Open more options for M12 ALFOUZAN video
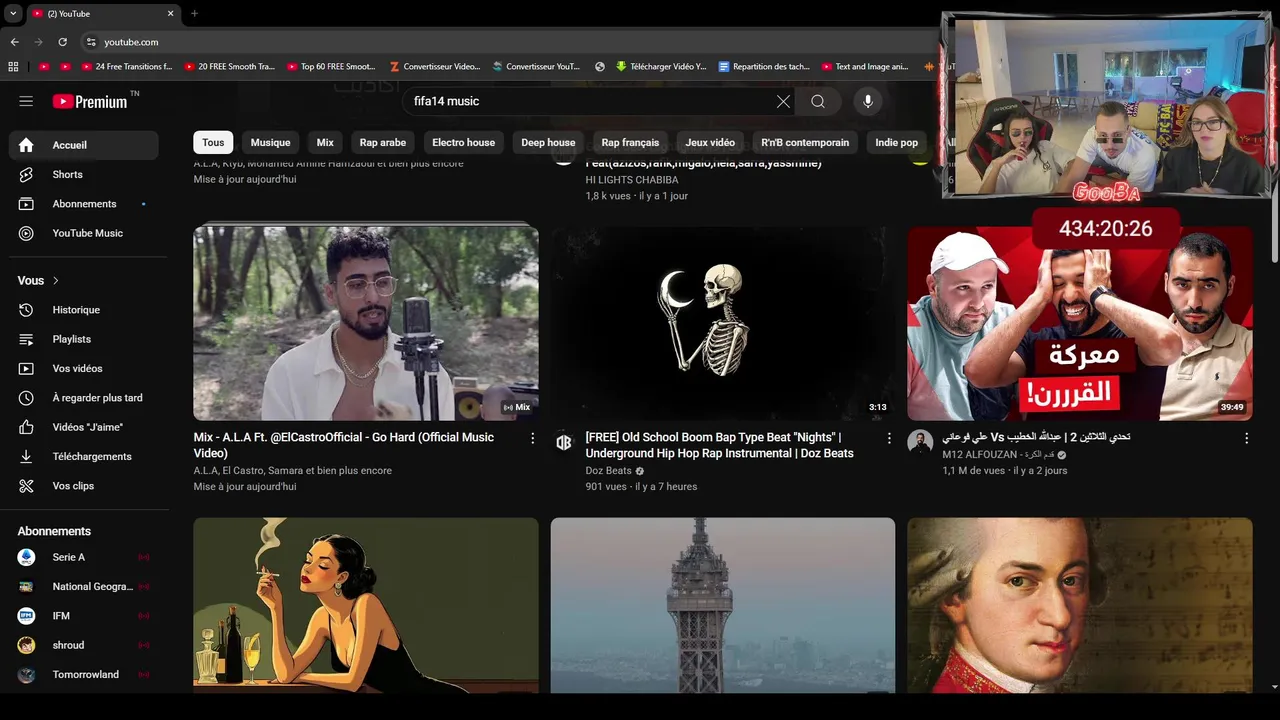The width and height of the screenshot is (1280, 720). pyautogui.click(x=1246, y=438)
